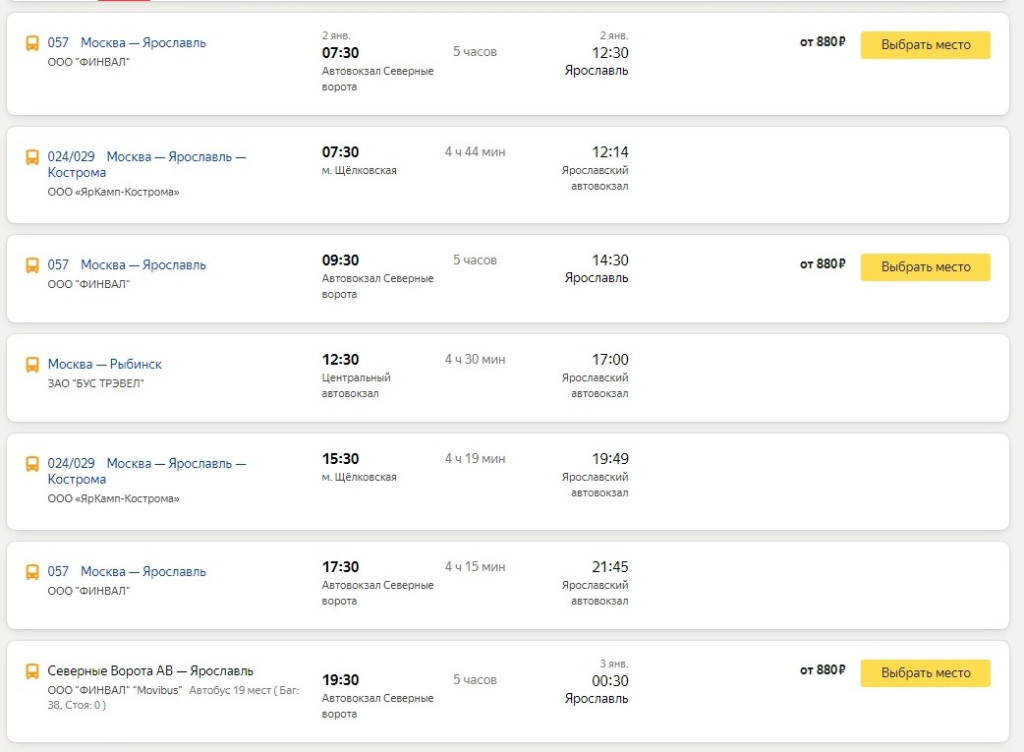The width and height of the screenshot is (1024, 752).
Task: Open 057 Москва — Ярославль link at 07:30
Action: point(127,43)
